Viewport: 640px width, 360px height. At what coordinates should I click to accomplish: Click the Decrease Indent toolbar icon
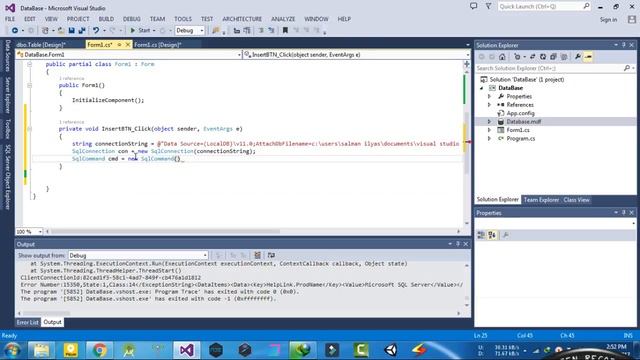[237, 31]
